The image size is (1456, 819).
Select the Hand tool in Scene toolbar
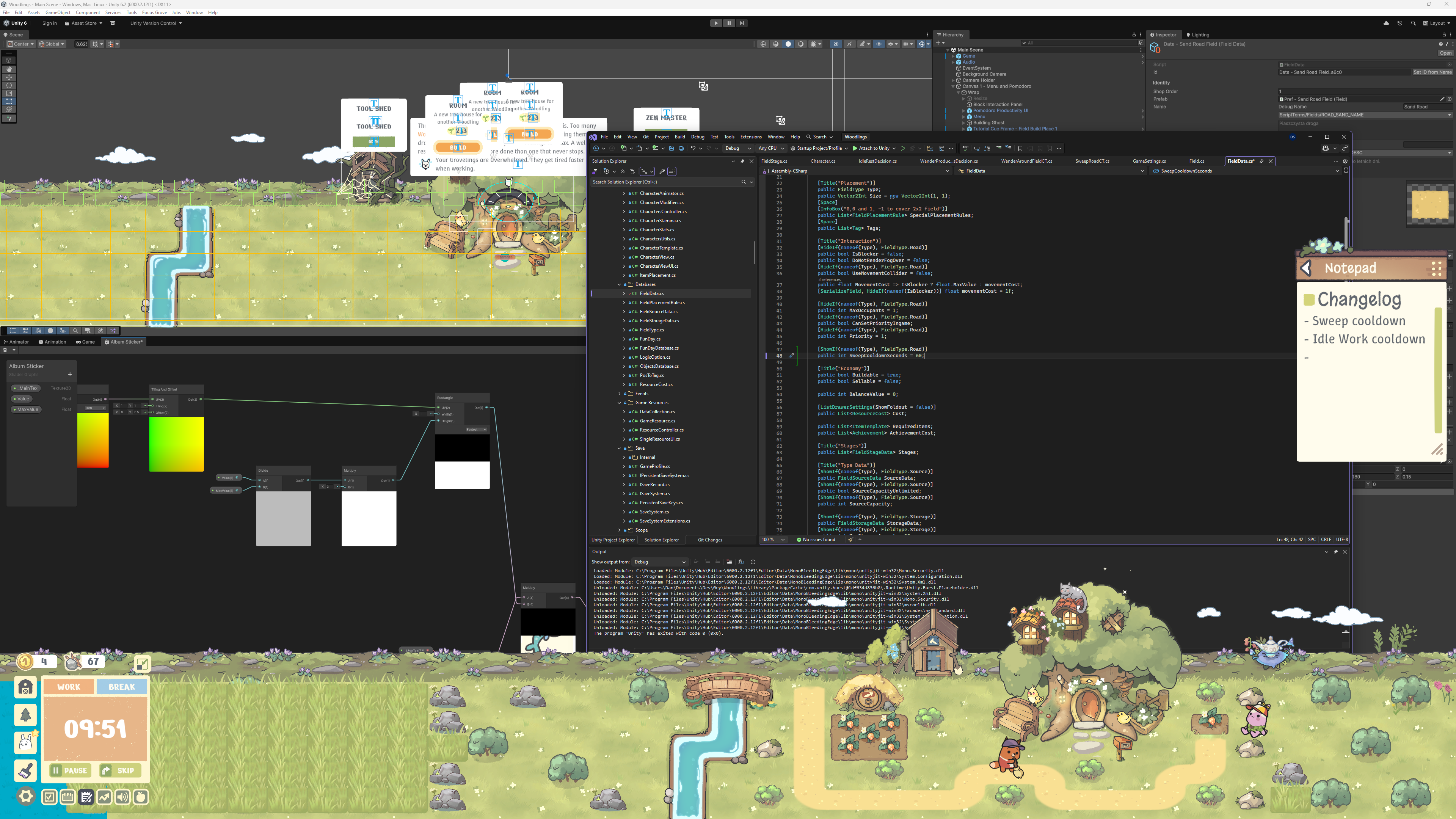[x=9, y=69]
